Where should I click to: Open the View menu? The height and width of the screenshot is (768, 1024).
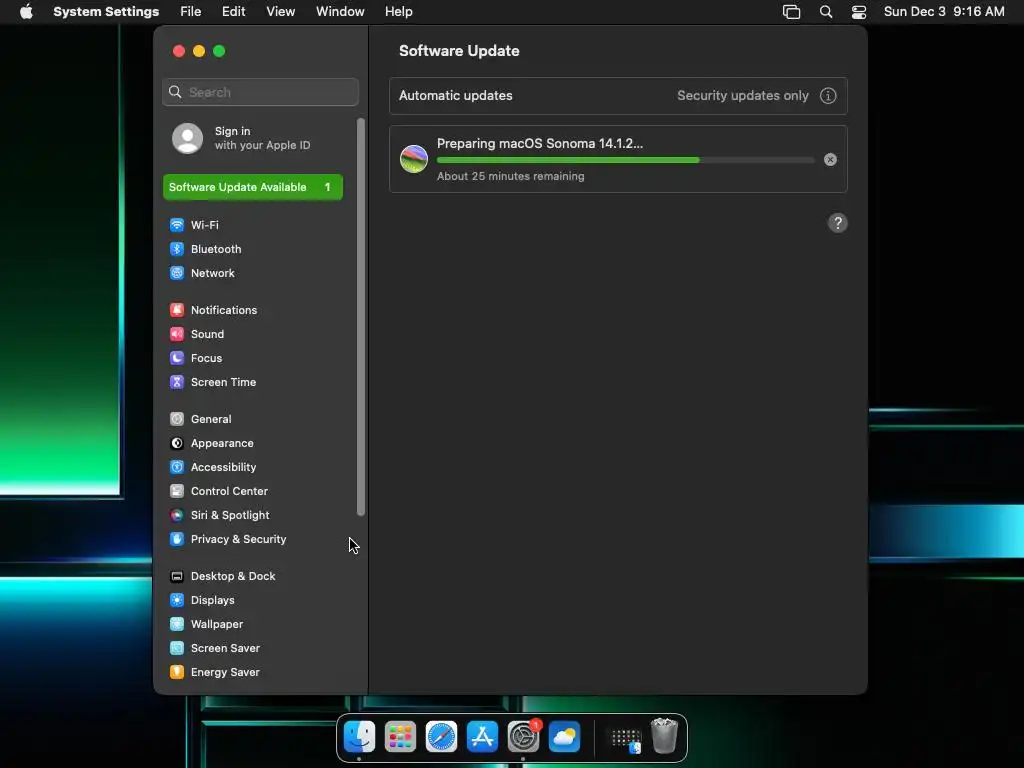[280, 12]
